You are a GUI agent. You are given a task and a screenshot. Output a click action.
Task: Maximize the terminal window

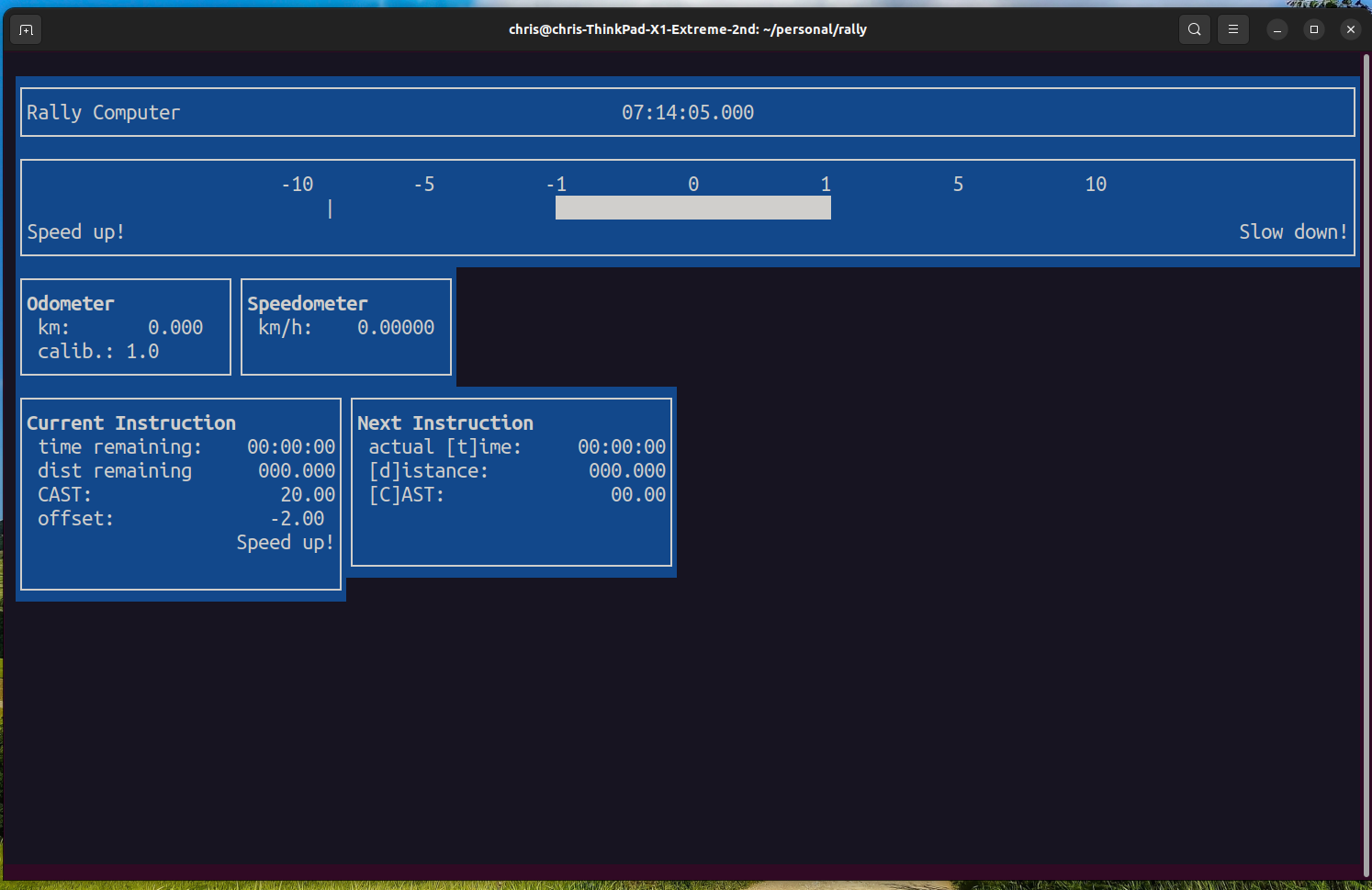1314,29
